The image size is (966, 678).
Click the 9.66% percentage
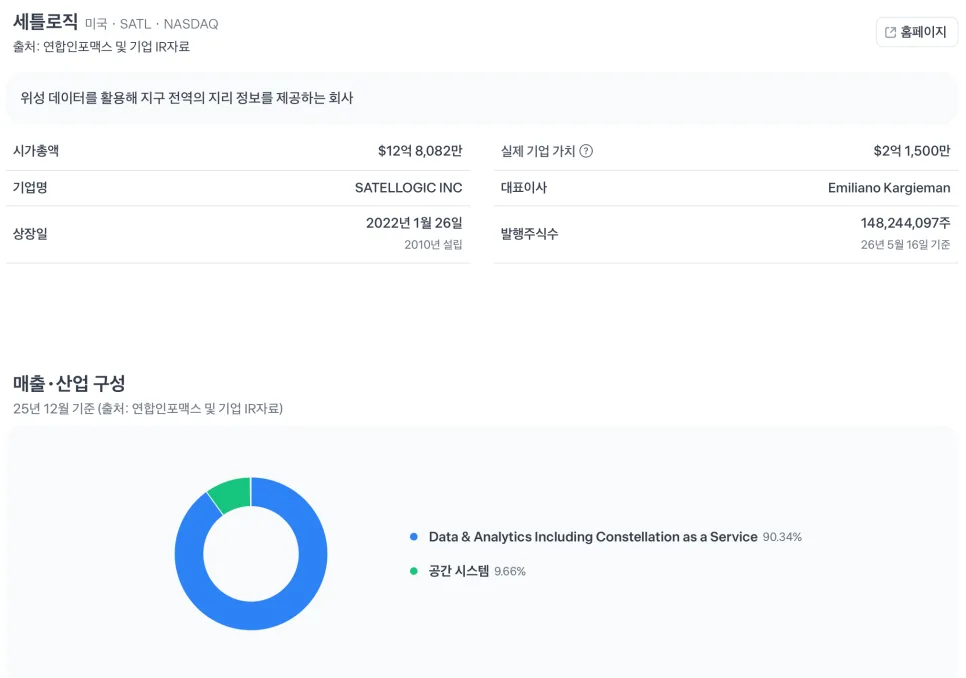(510, 572)
